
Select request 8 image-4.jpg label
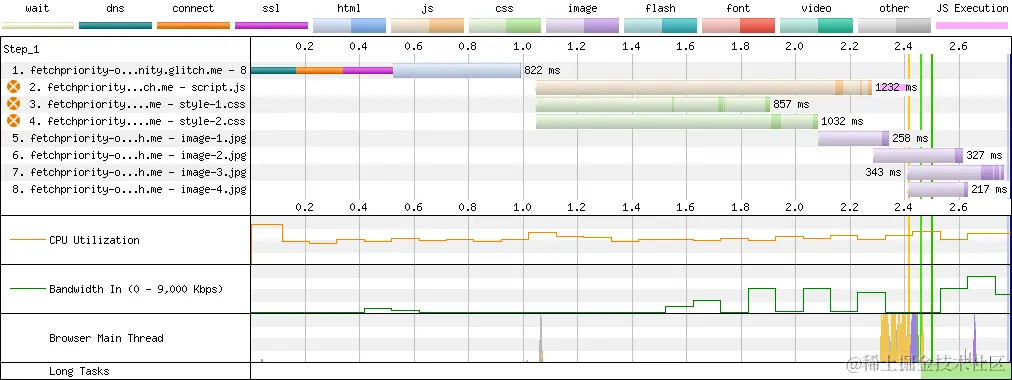pos(130,190)
